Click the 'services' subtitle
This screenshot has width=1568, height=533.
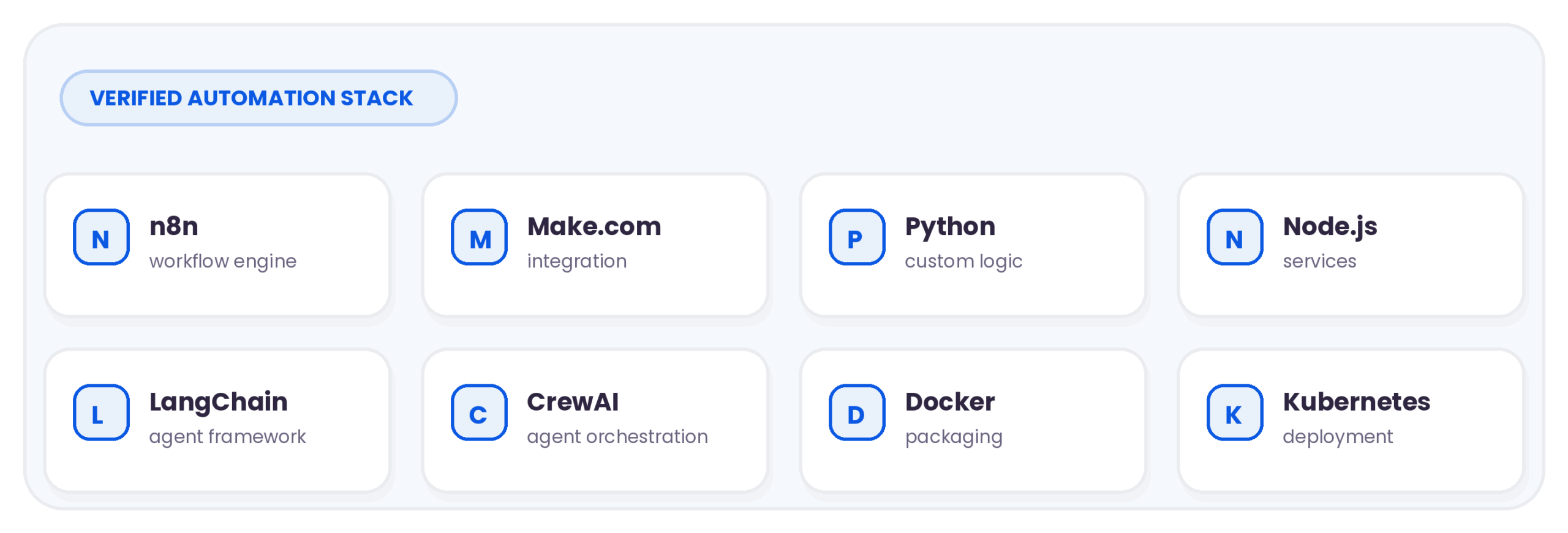(1319, 261)
